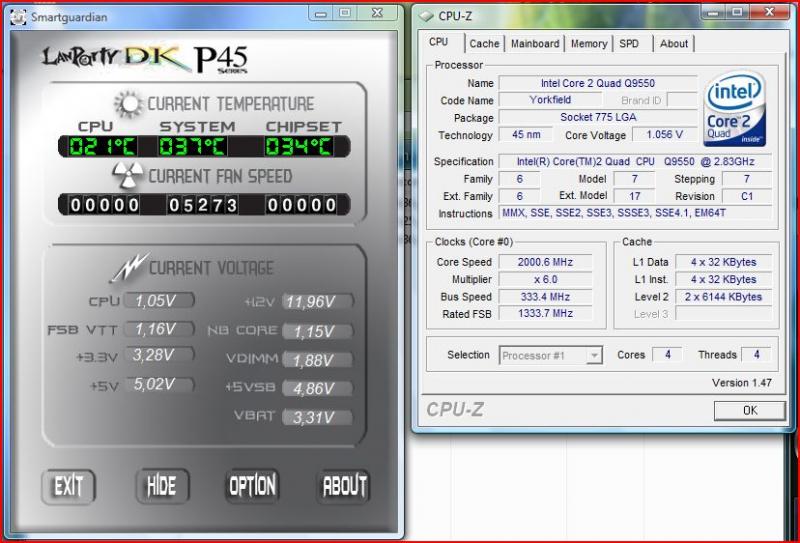Viewport: 800px width, 543px height.
Task: Open the CPU tab in CPU-Z
Action: click(439, 42)
